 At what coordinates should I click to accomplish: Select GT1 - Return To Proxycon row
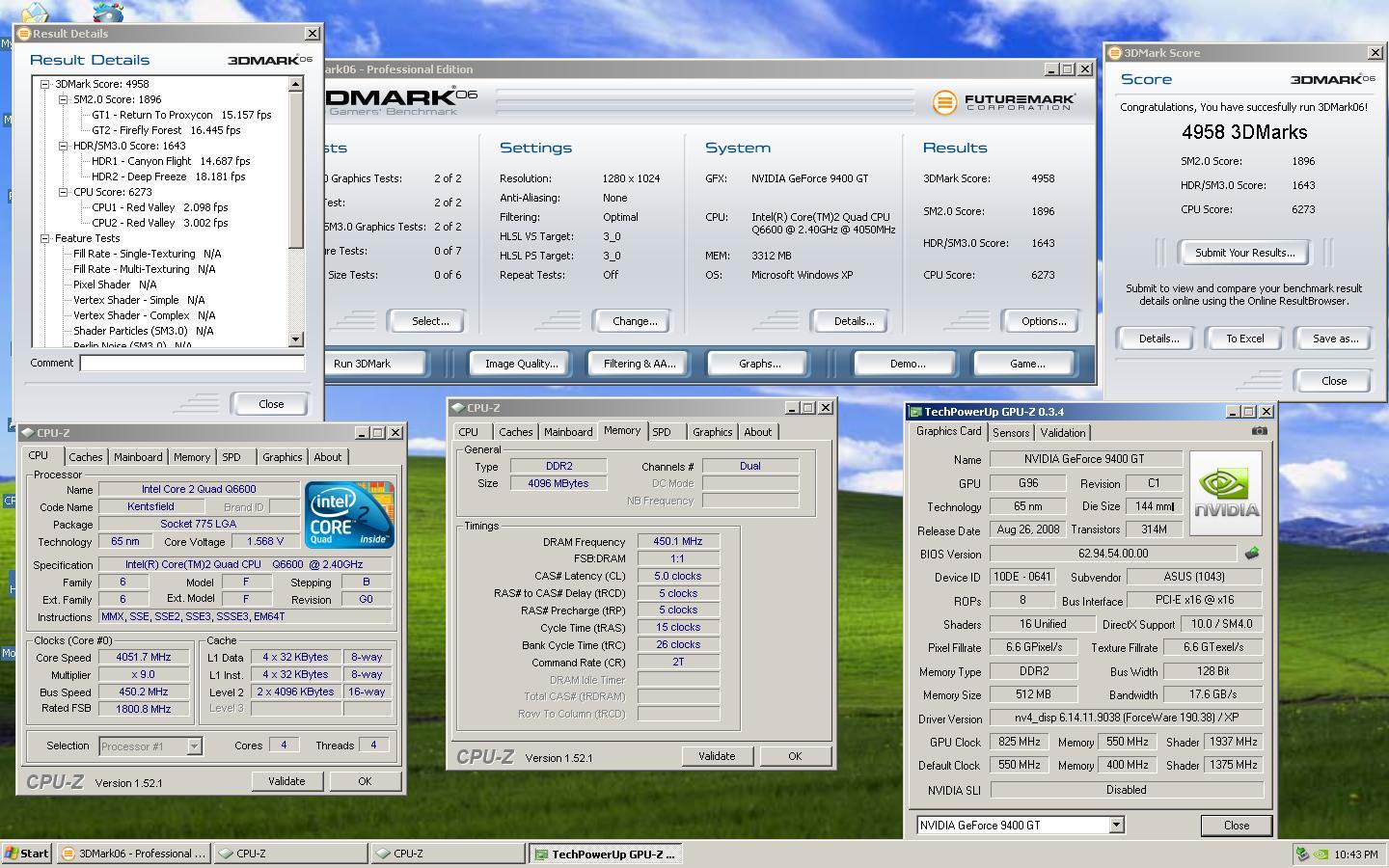pyautogui.click(x=181, y=115)
